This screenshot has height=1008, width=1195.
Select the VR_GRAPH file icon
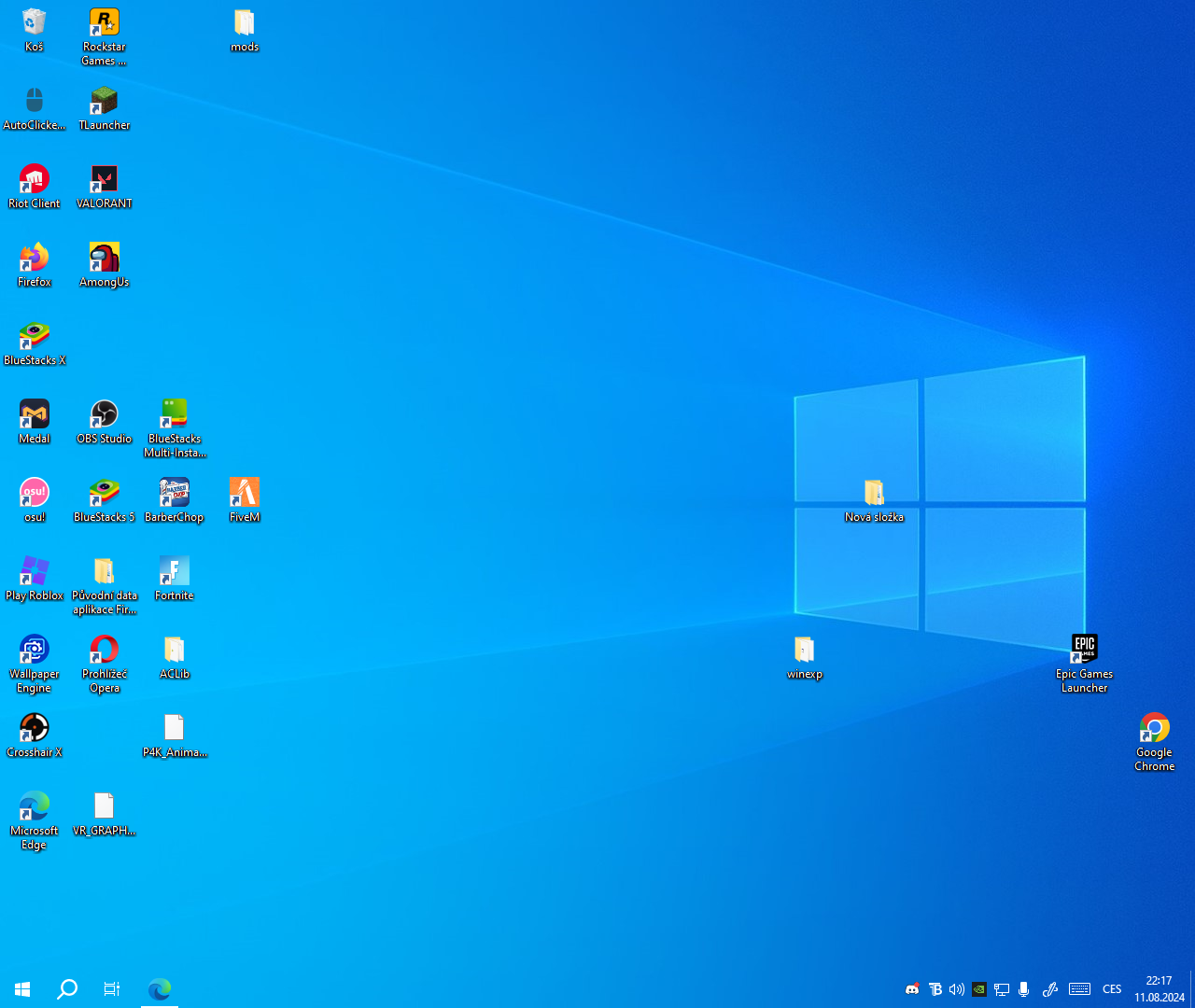[105, 814]
